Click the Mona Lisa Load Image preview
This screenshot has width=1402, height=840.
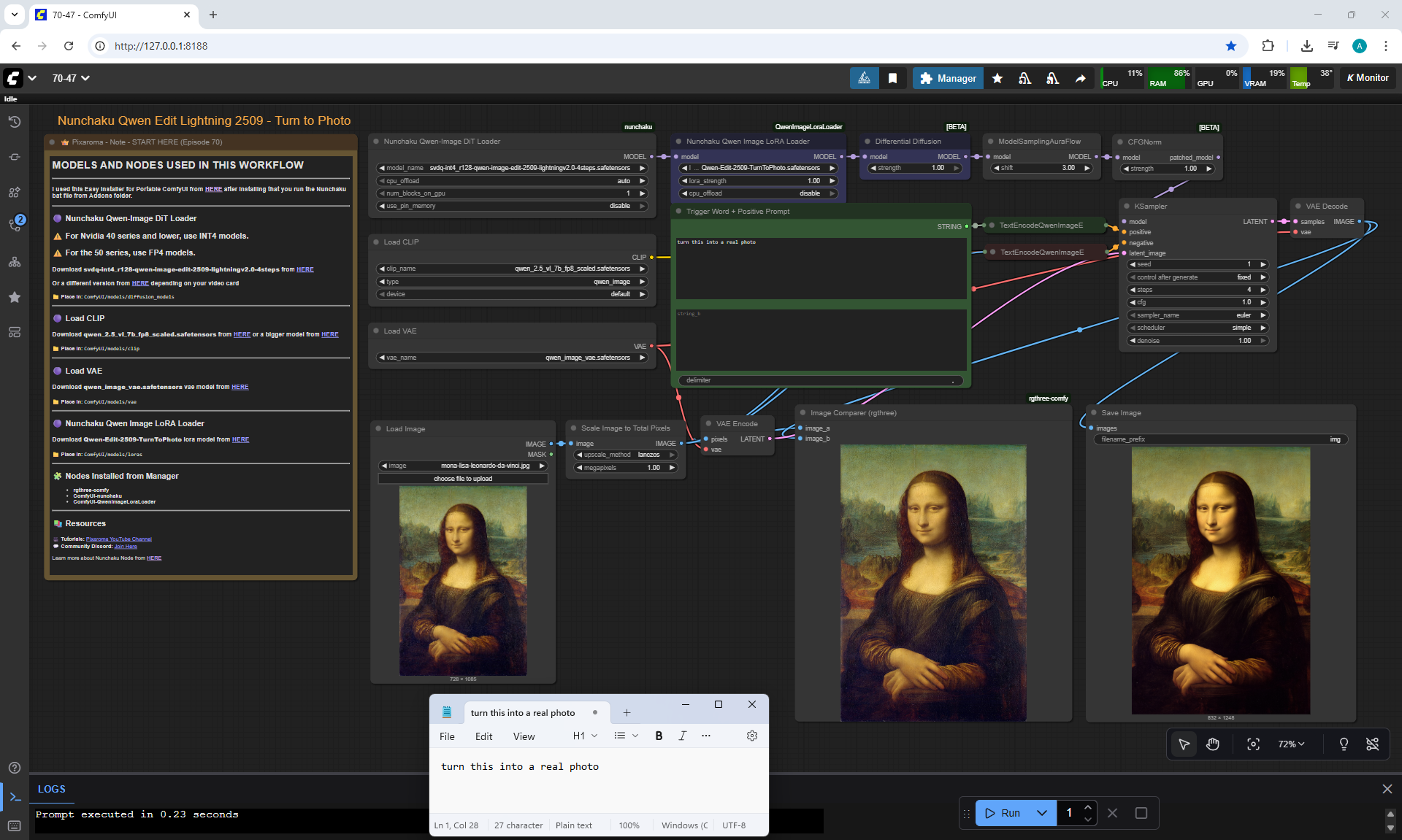[x=463, y=580]
